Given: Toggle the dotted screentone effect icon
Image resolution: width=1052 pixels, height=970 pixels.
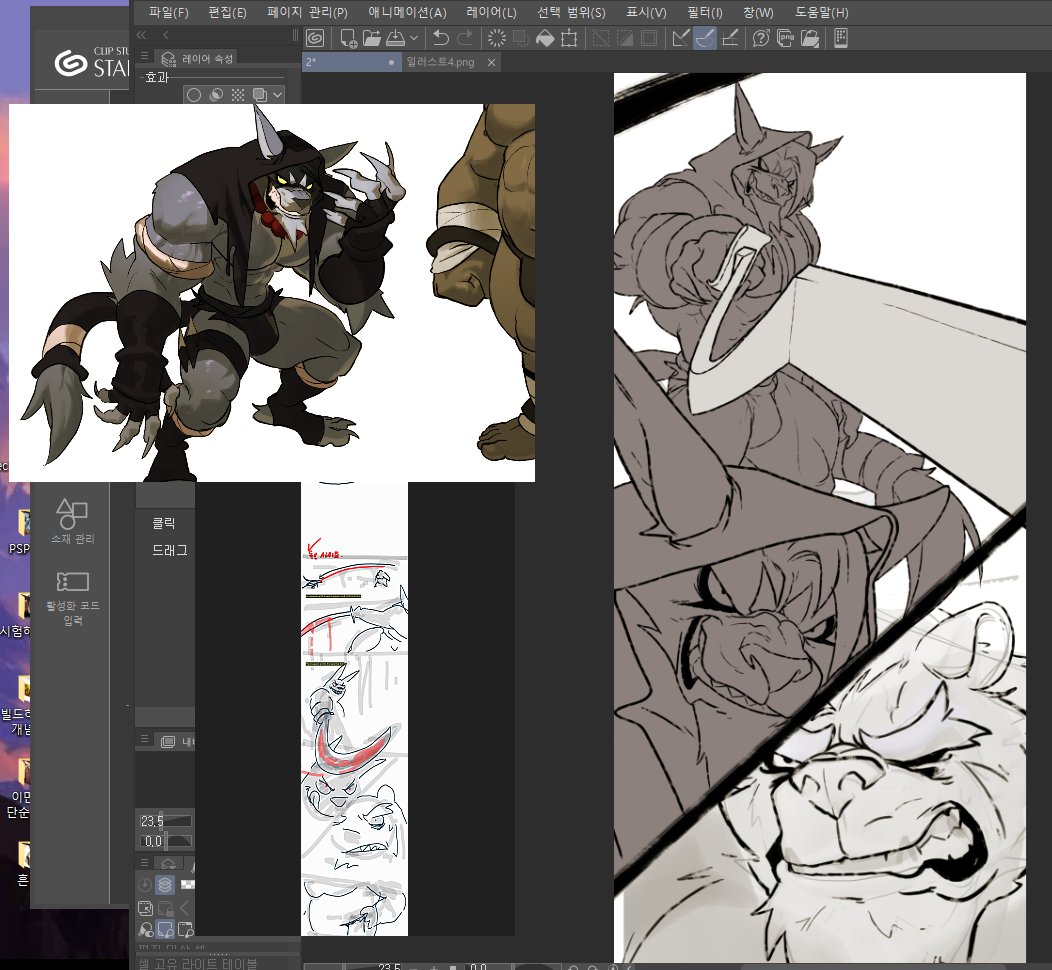Looking at the screenshot, I should (x=238, y=95).
